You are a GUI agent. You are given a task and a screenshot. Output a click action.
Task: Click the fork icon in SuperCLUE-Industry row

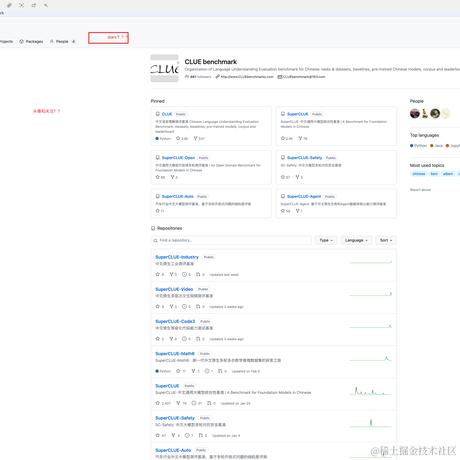pos(171,274)
